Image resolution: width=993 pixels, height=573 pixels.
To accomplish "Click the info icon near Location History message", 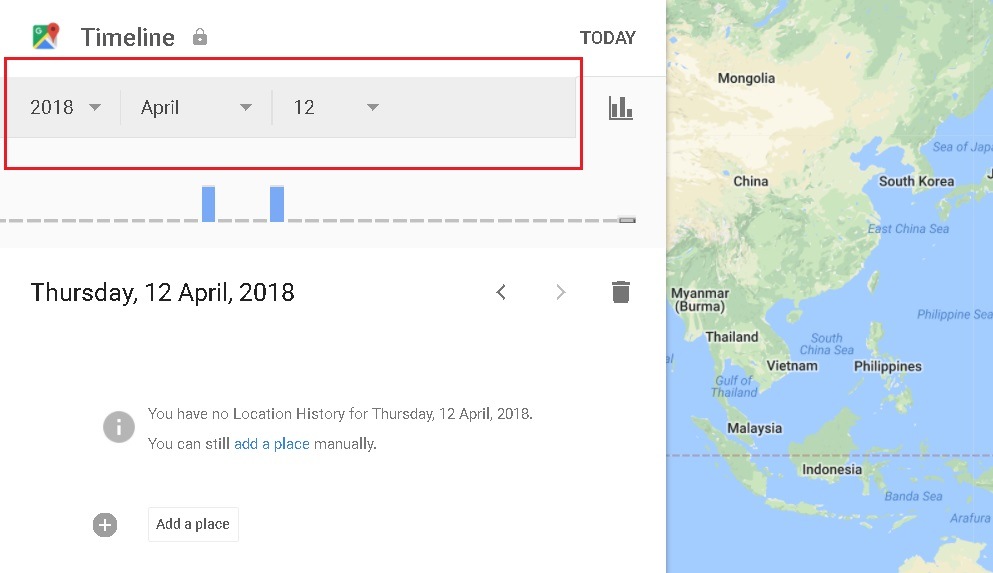I will pos(119,427).
